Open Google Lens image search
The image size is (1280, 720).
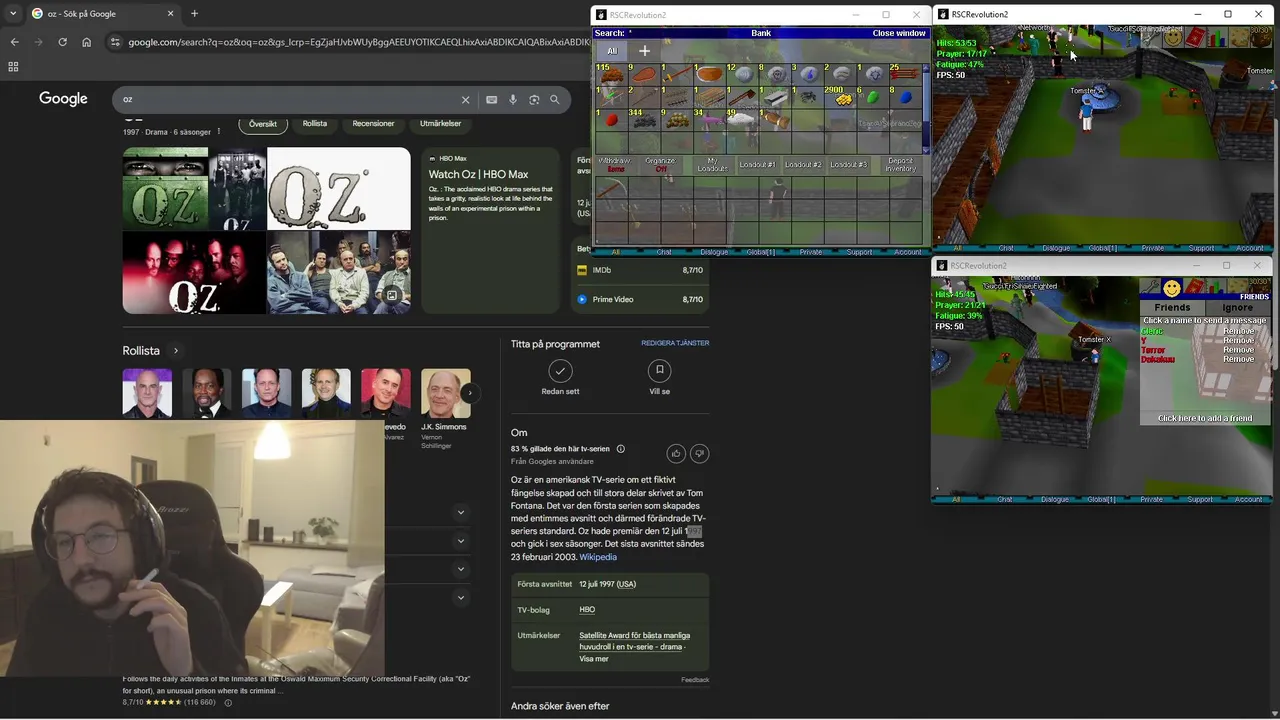[x=534, y=100]
